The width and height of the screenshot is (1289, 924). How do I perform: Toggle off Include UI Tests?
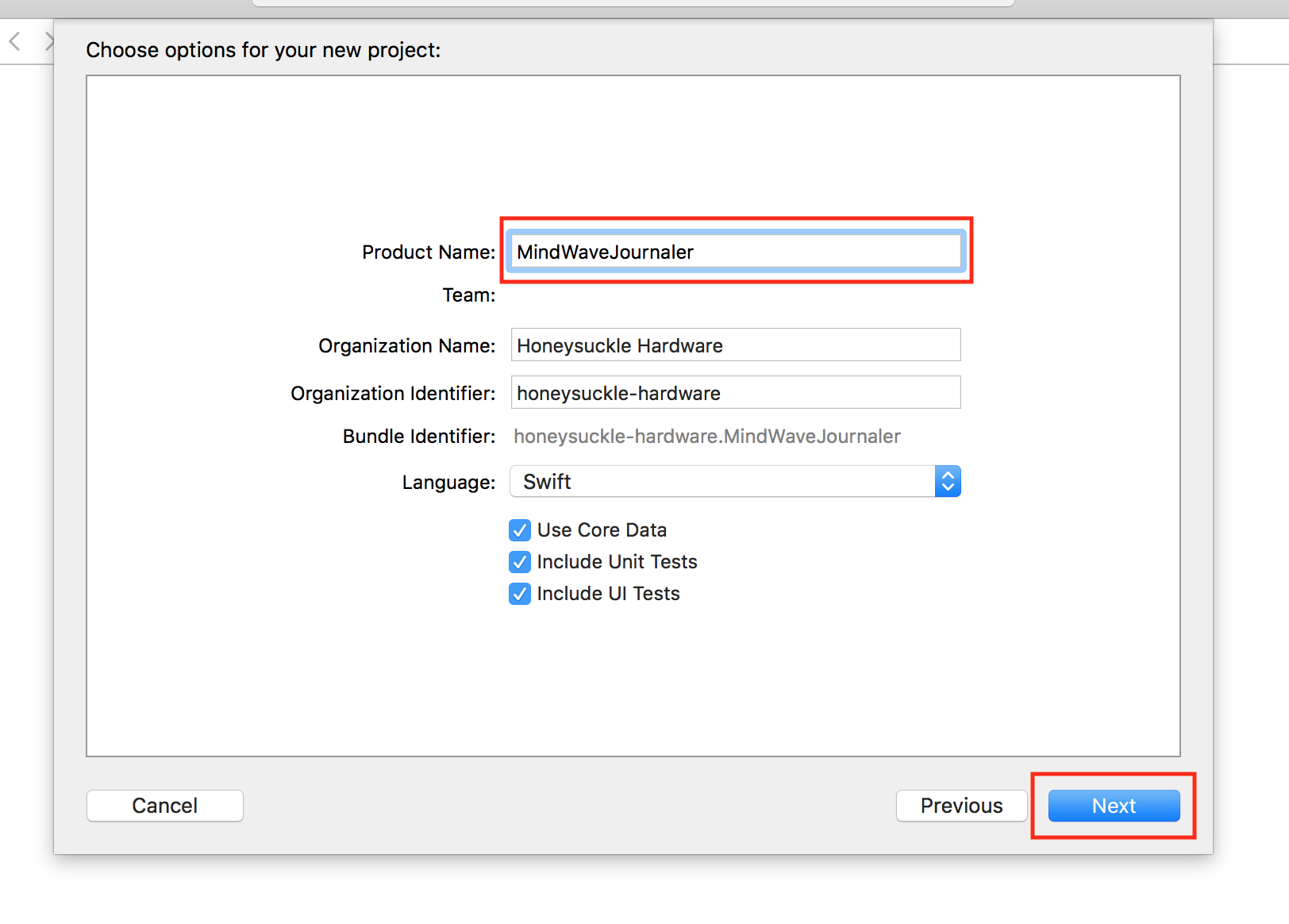(519, 594)
